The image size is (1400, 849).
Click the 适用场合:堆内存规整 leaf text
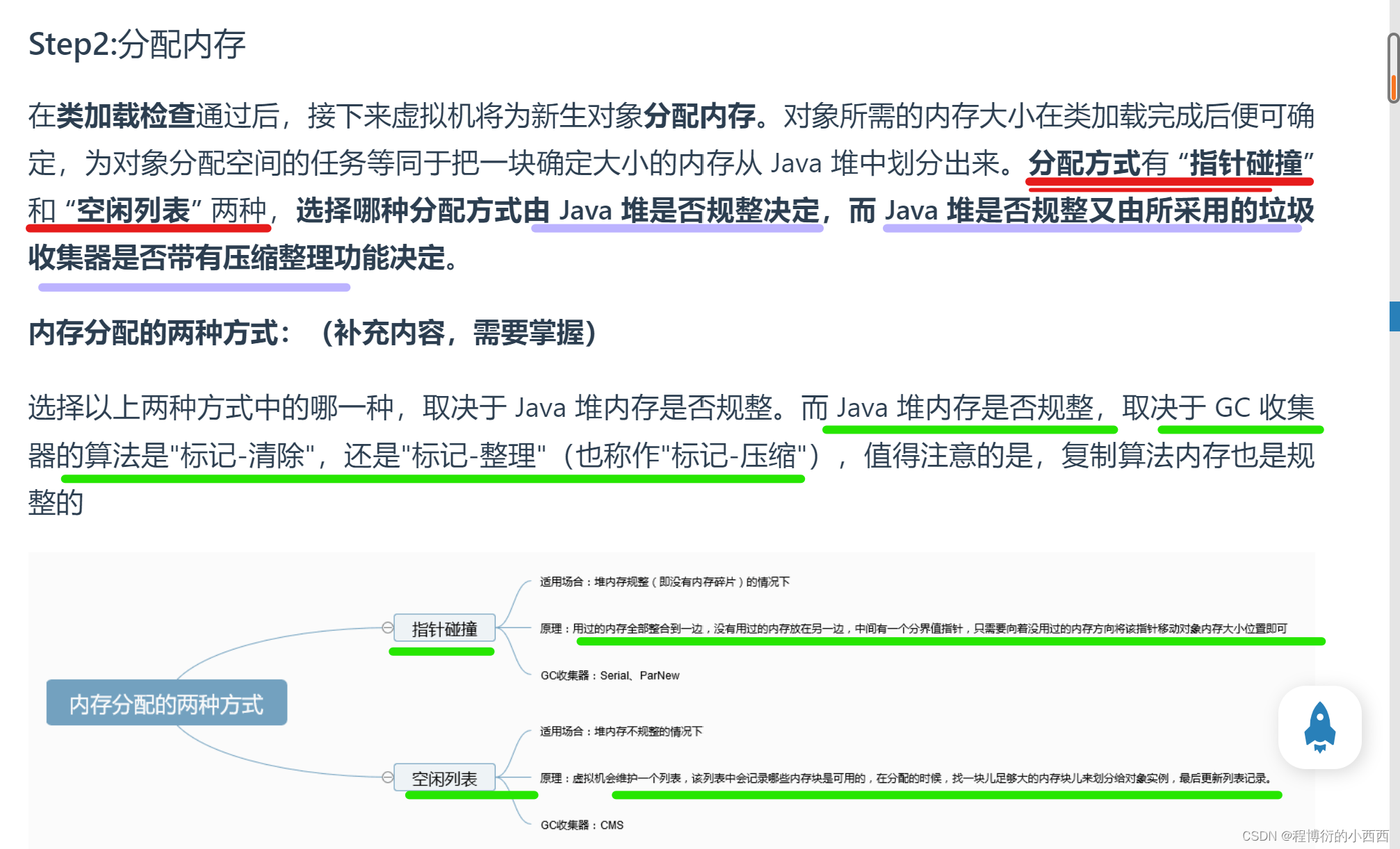pyautogui.click(x=664, y=582)
